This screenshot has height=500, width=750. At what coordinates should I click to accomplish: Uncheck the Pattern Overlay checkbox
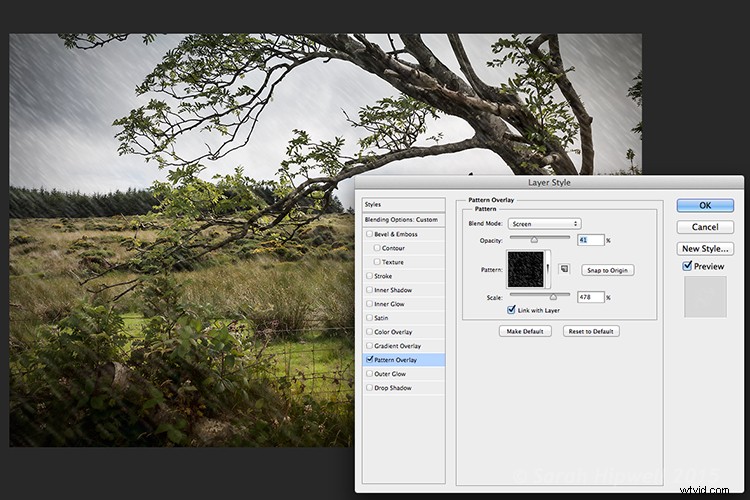pyautogui.click(x=369, y=359)
